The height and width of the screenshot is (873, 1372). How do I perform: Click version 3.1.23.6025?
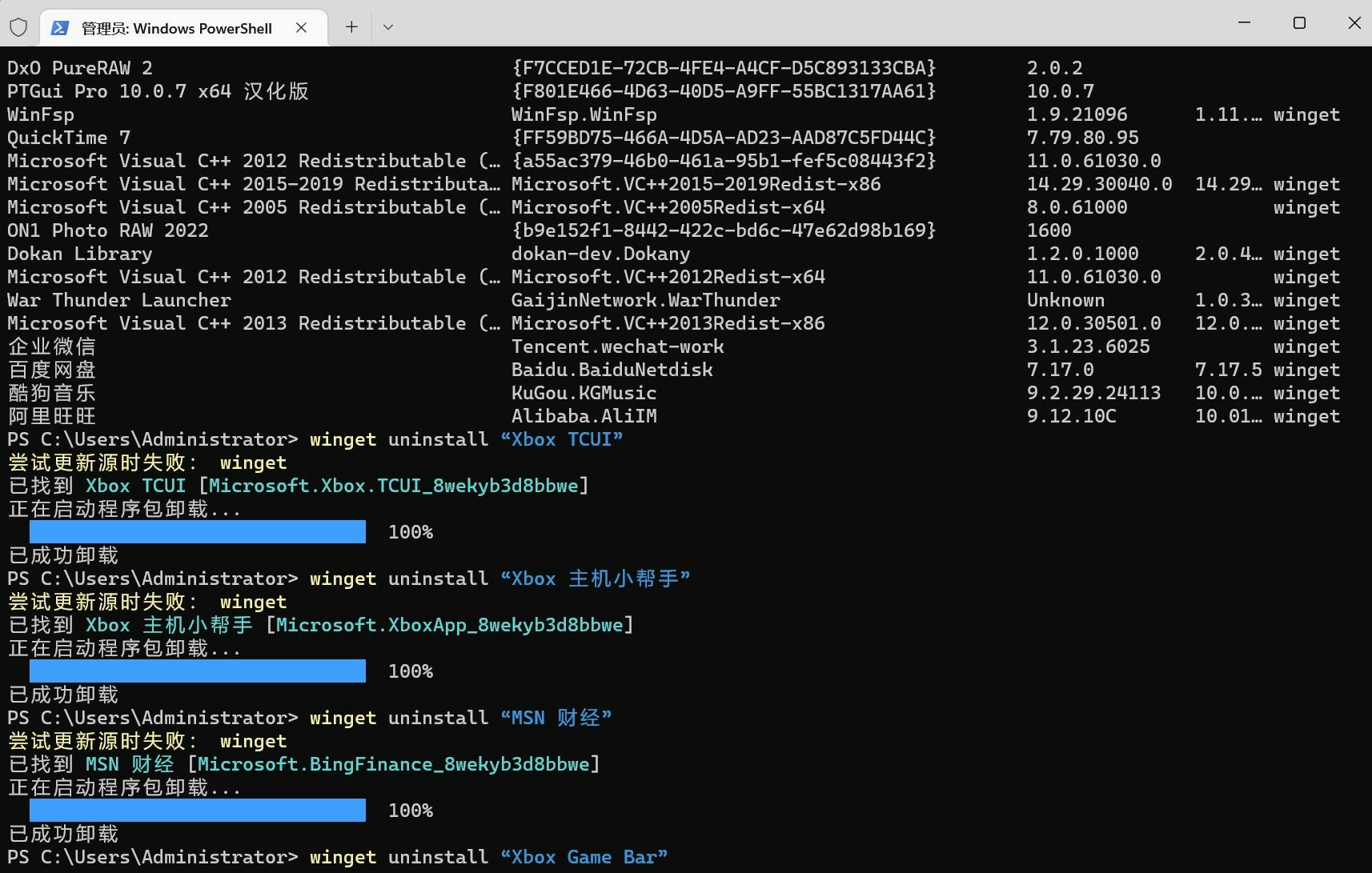(1089, 346)
